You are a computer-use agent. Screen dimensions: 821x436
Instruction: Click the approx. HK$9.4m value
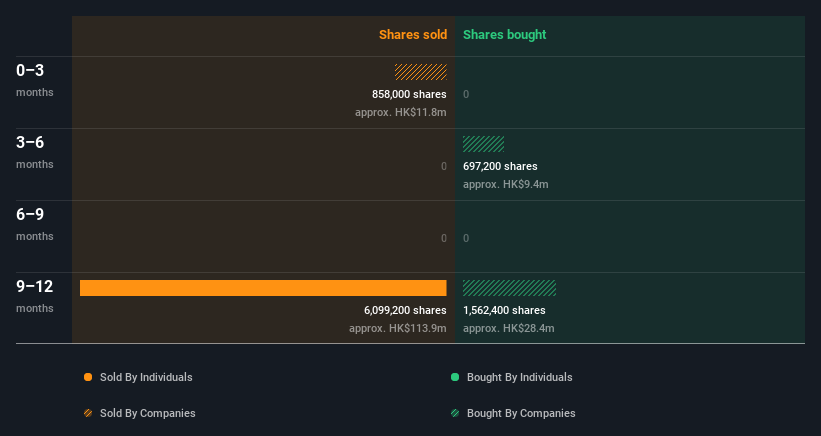point(506,184)
